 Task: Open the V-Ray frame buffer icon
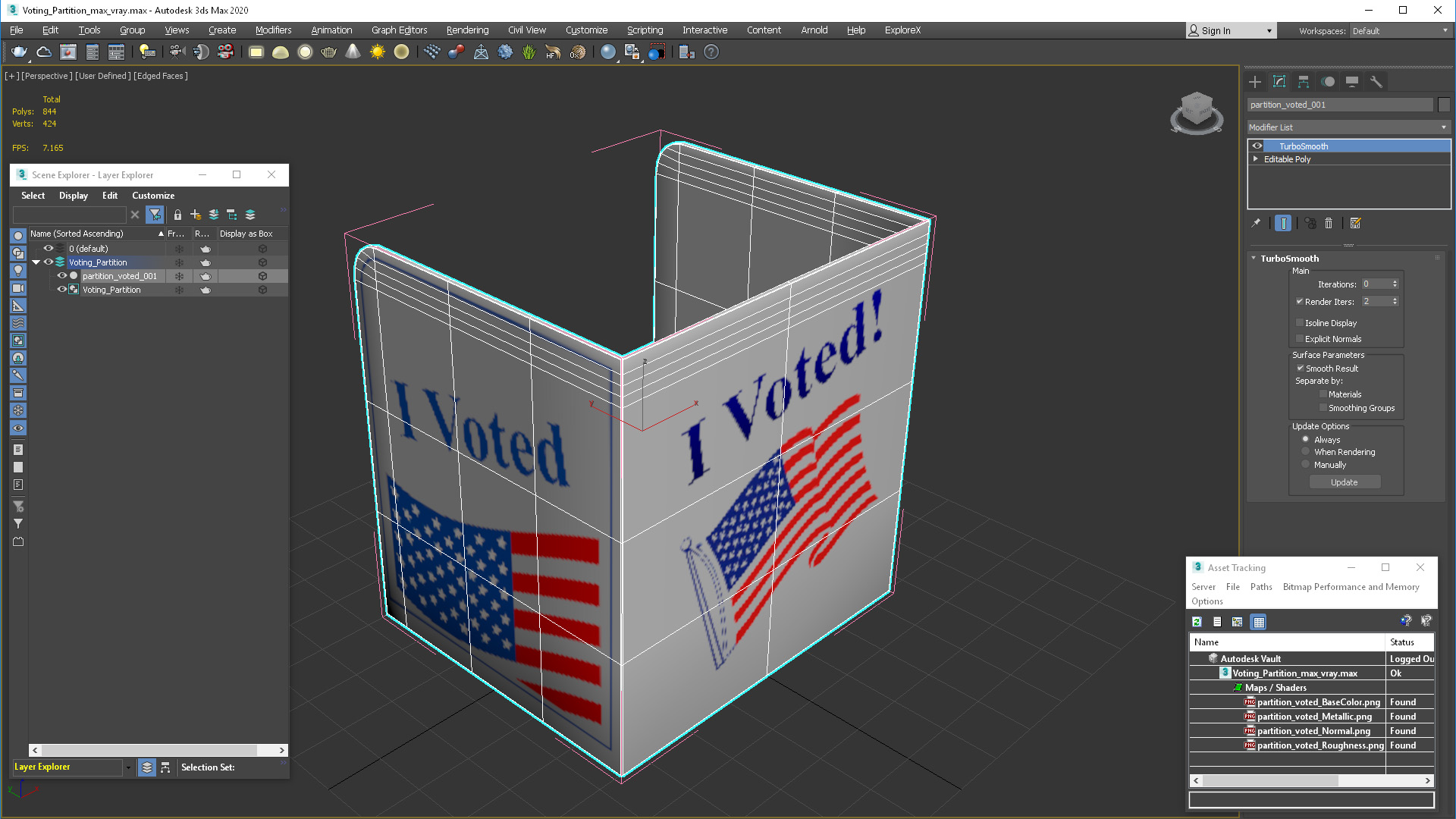point(68,52)
